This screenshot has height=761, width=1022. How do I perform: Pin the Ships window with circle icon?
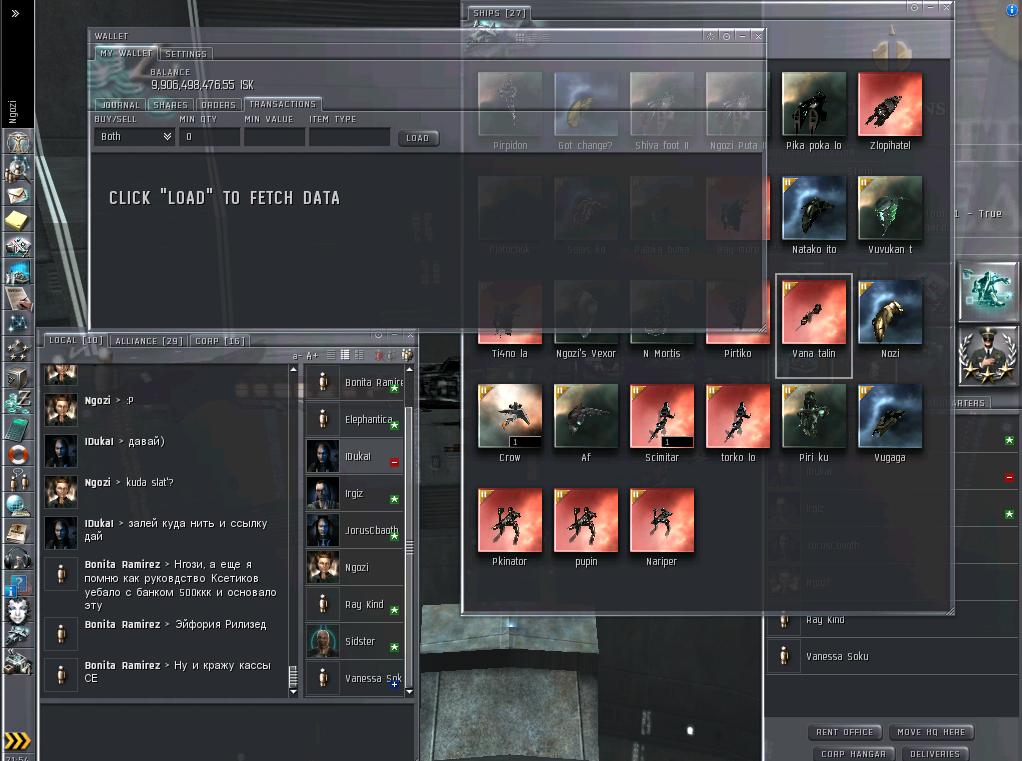point(914,8)
